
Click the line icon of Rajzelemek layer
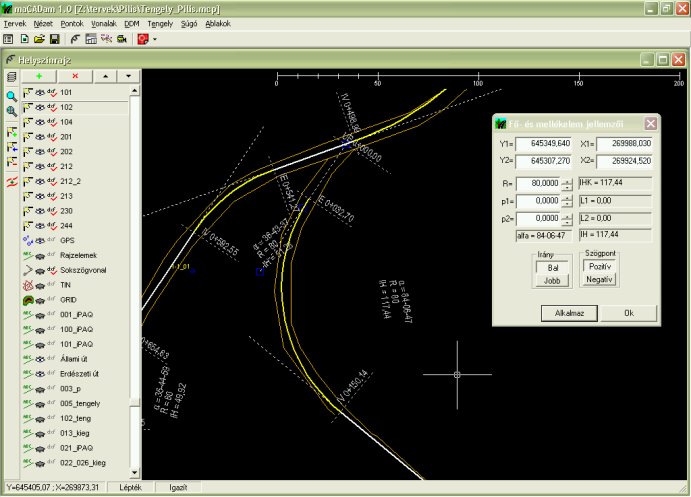[28, 256]
